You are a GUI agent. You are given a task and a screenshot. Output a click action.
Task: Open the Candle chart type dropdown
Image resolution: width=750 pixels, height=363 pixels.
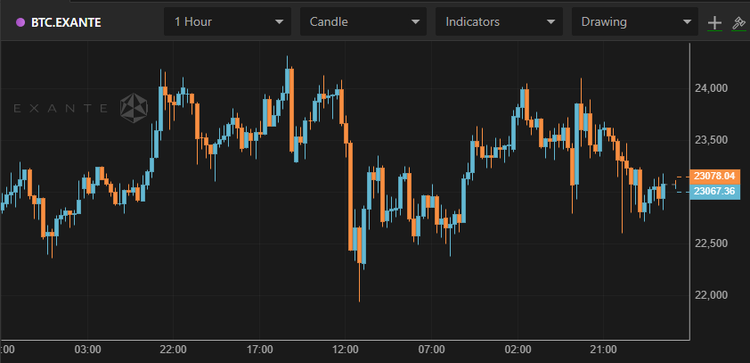(363, 22)
